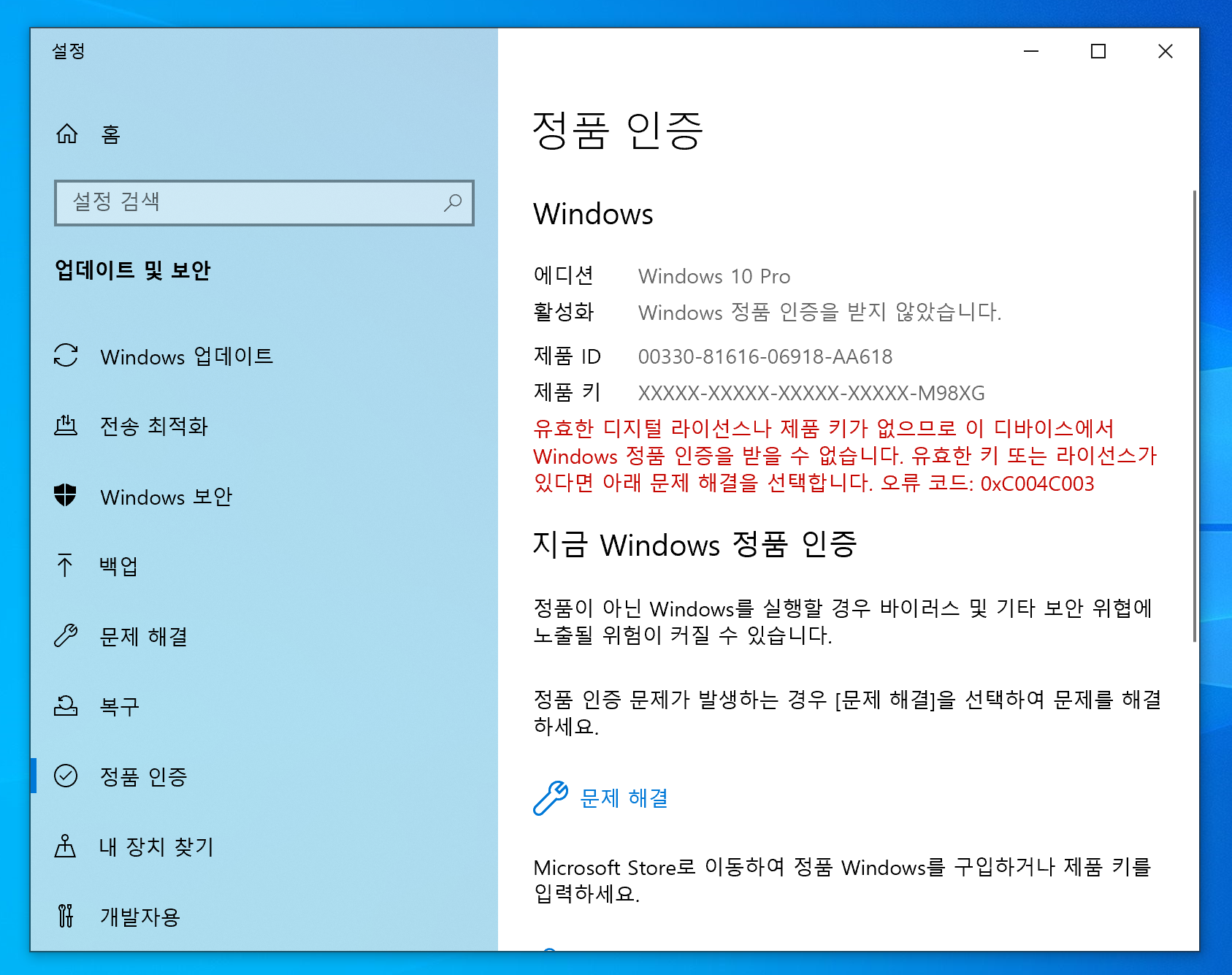Focus the 설정 검색 search field
Image resolution: width=1232 pixels, height=975 pixels.
pyautogui.click(x=264, y=202)
